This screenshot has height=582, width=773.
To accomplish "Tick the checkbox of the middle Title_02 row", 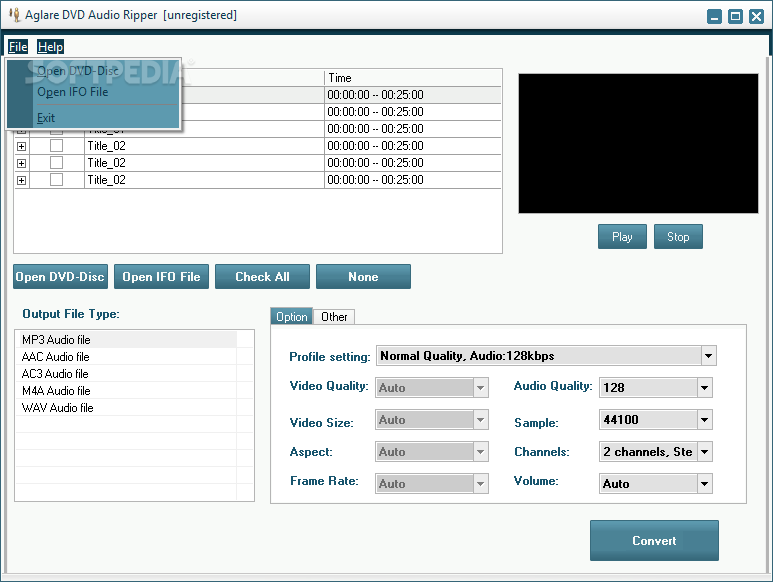I will pyautogui.click(x=56, y=163).
